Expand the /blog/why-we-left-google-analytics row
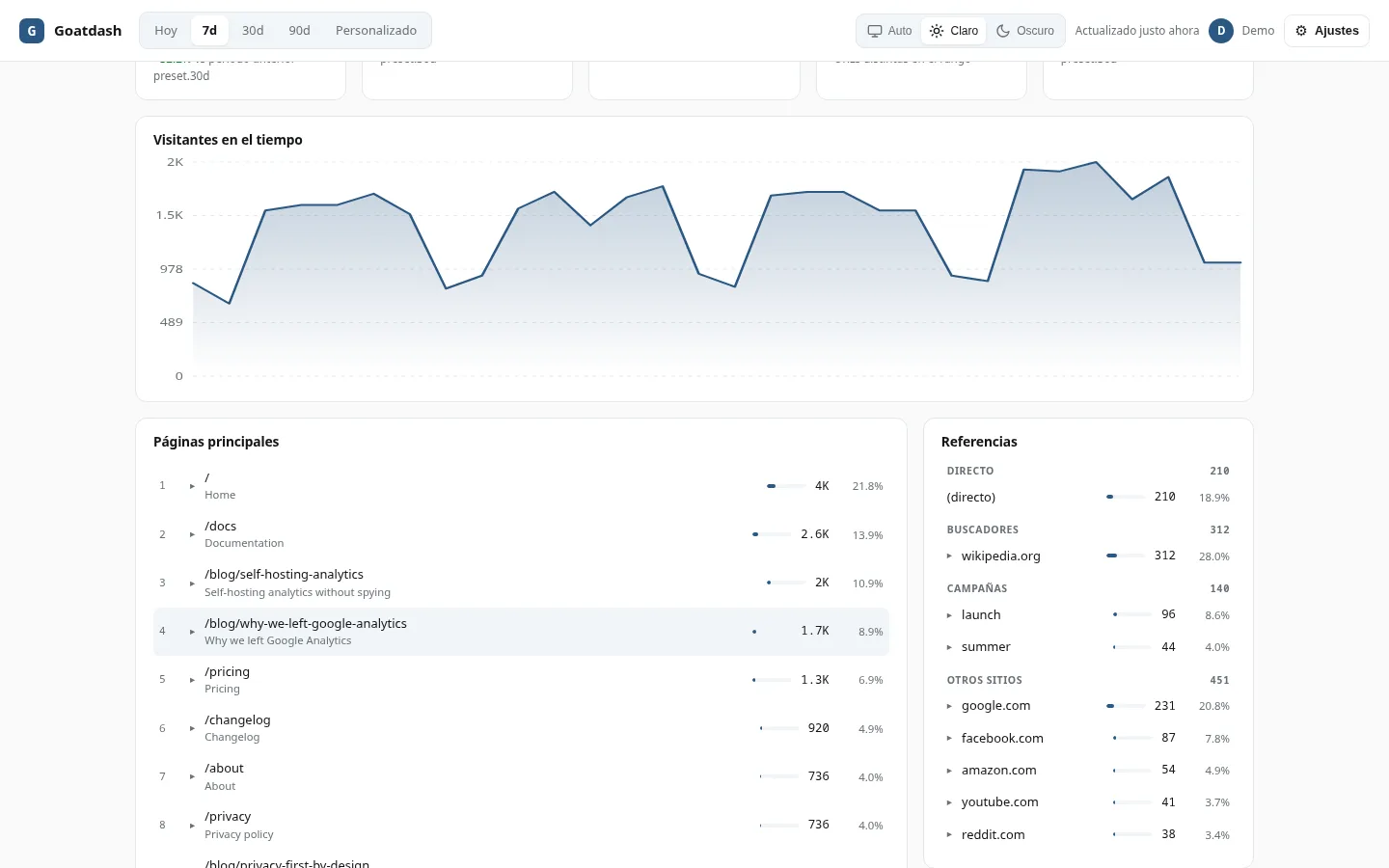The width and height of the screenshot is (1389, 868). [x=192, y=632]
